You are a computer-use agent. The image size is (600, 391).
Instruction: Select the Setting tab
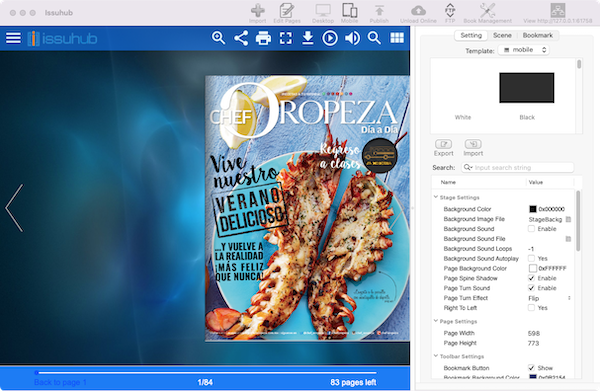click(471, 35)
